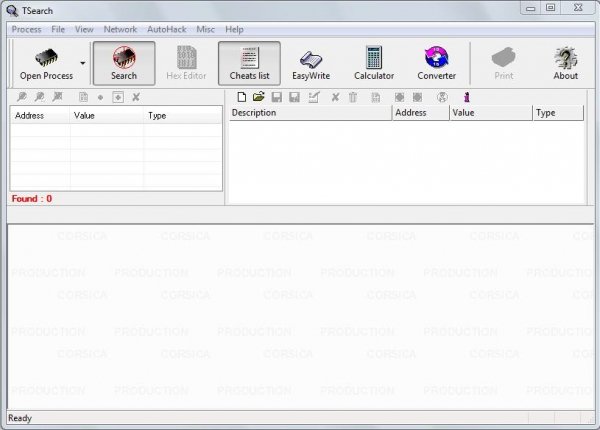This screenshot has width=600, height=430.
Task: Click the cheats list Address column header
Action: (421, 113)
